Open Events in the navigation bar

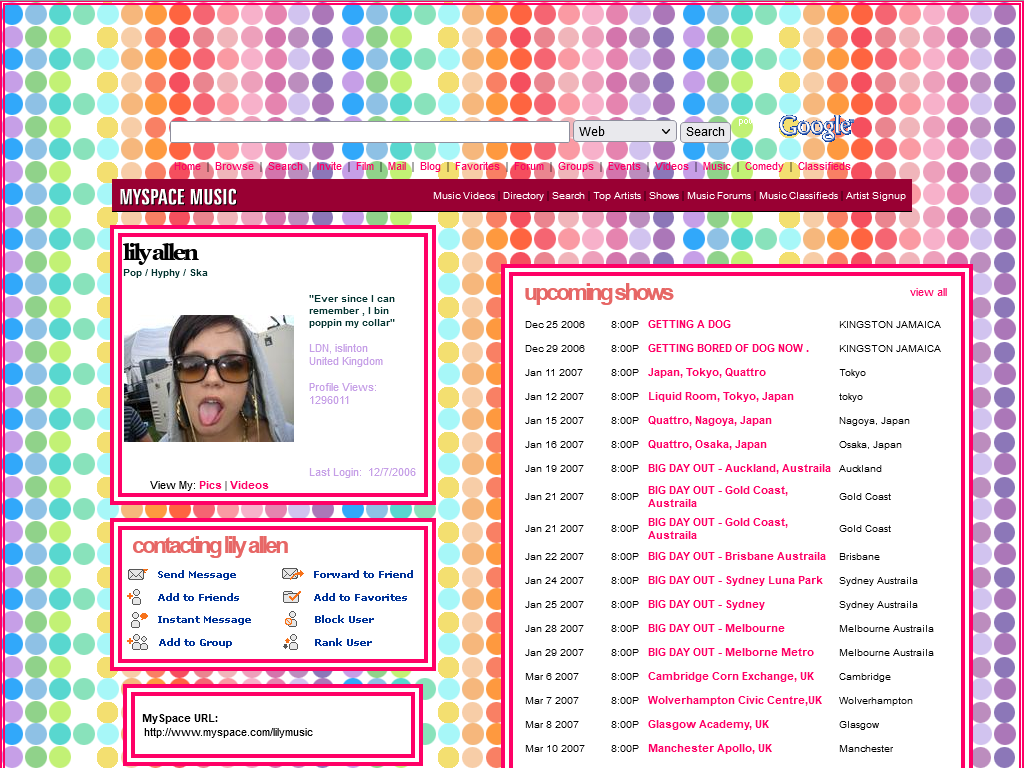pyautogui.click(x=624, y=166)
